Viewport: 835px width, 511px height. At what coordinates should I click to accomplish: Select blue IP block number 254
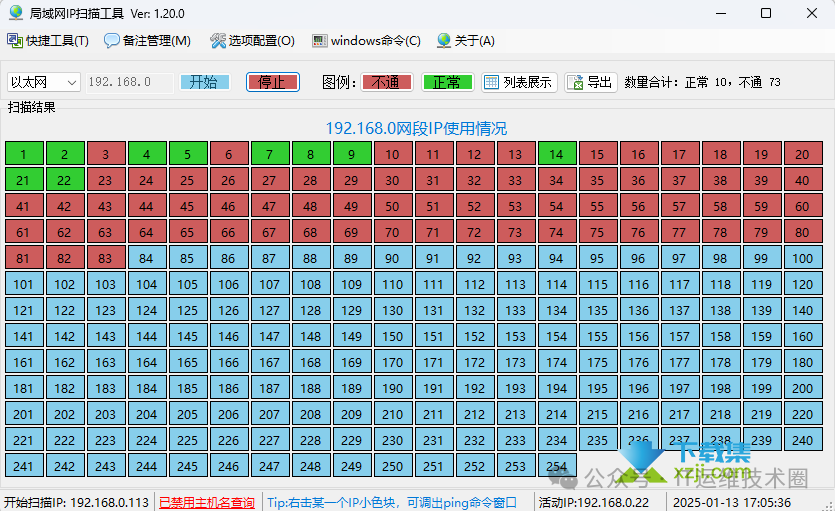click(556, 466)
